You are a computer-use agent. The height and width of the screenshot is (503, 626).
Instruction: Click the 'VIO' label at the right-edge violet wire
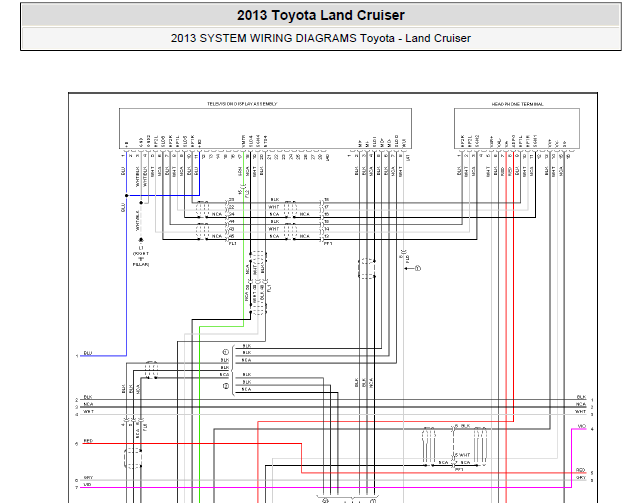pos(581,426)
